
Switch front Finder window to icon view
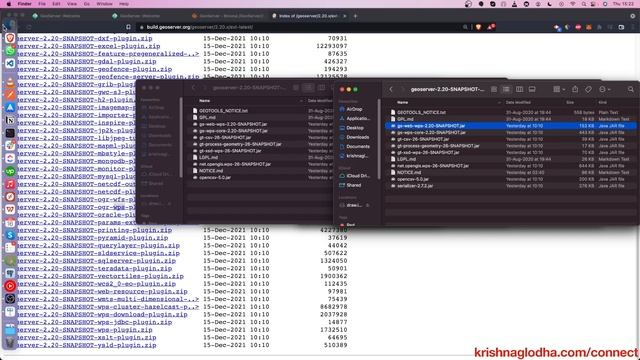494,89
